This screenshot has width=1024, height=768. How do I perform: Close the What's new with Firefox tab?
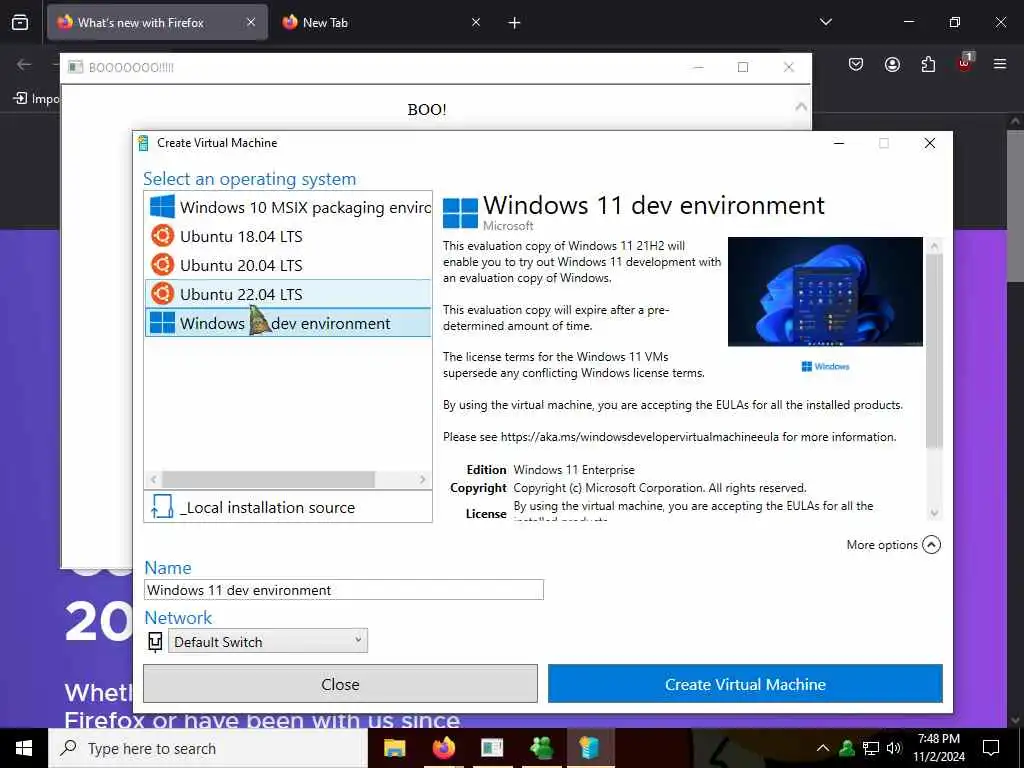click(x=251, y=22)
